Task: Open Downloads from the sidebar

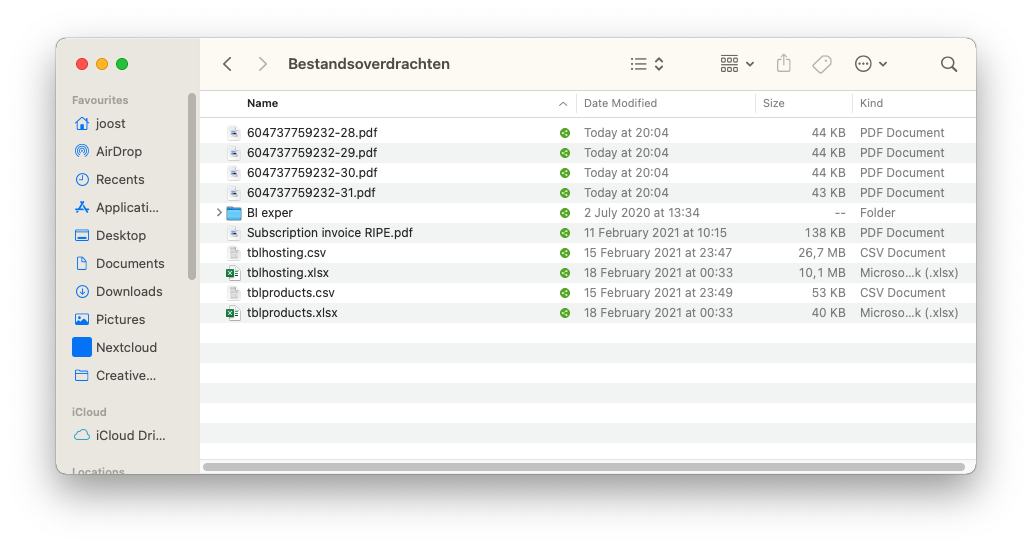Action: (x=129, y=292)
